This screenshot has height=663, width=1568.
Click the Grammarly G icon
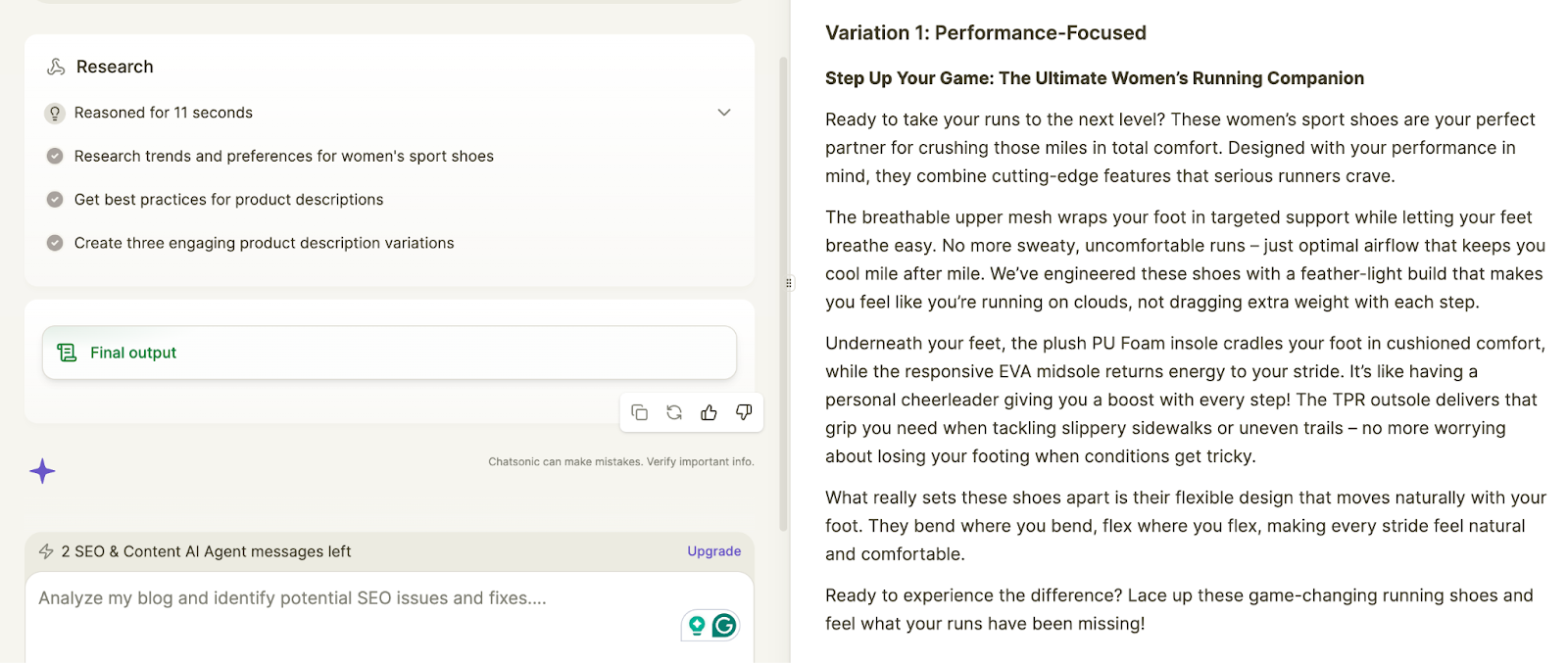click(x=724, y=625)
